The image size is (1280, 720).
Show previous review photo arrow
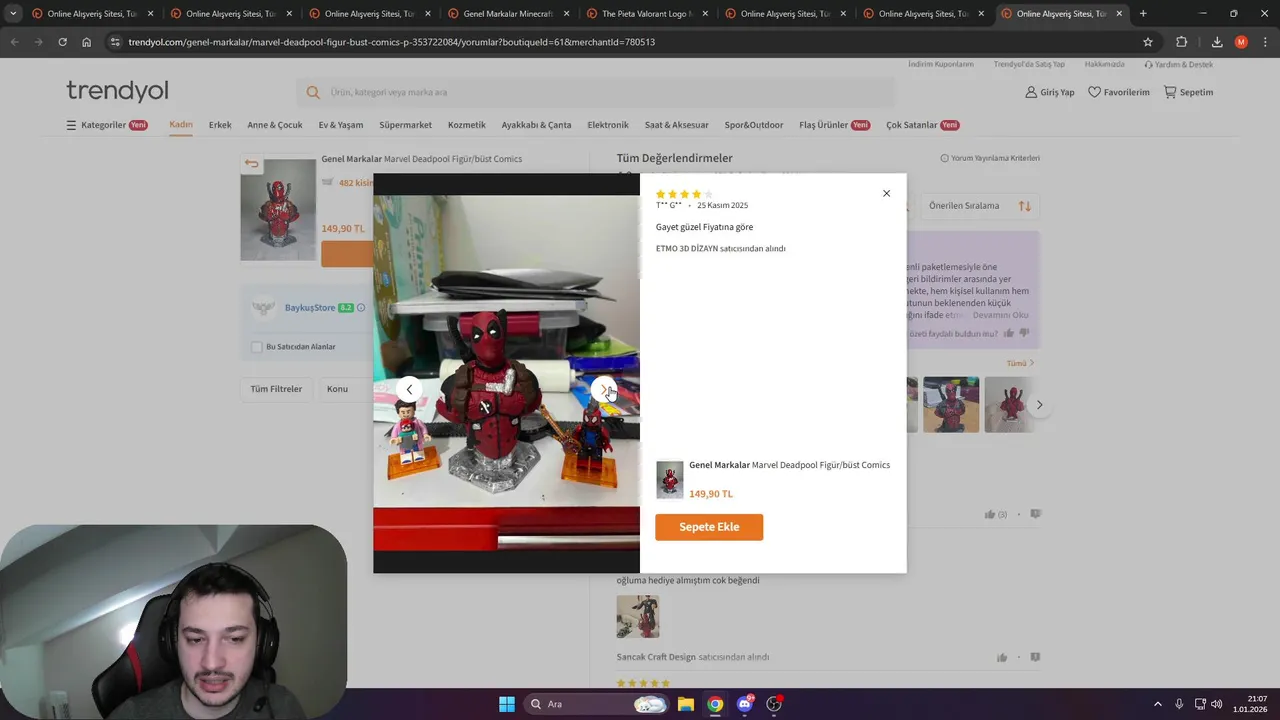[x=409, y=390]
